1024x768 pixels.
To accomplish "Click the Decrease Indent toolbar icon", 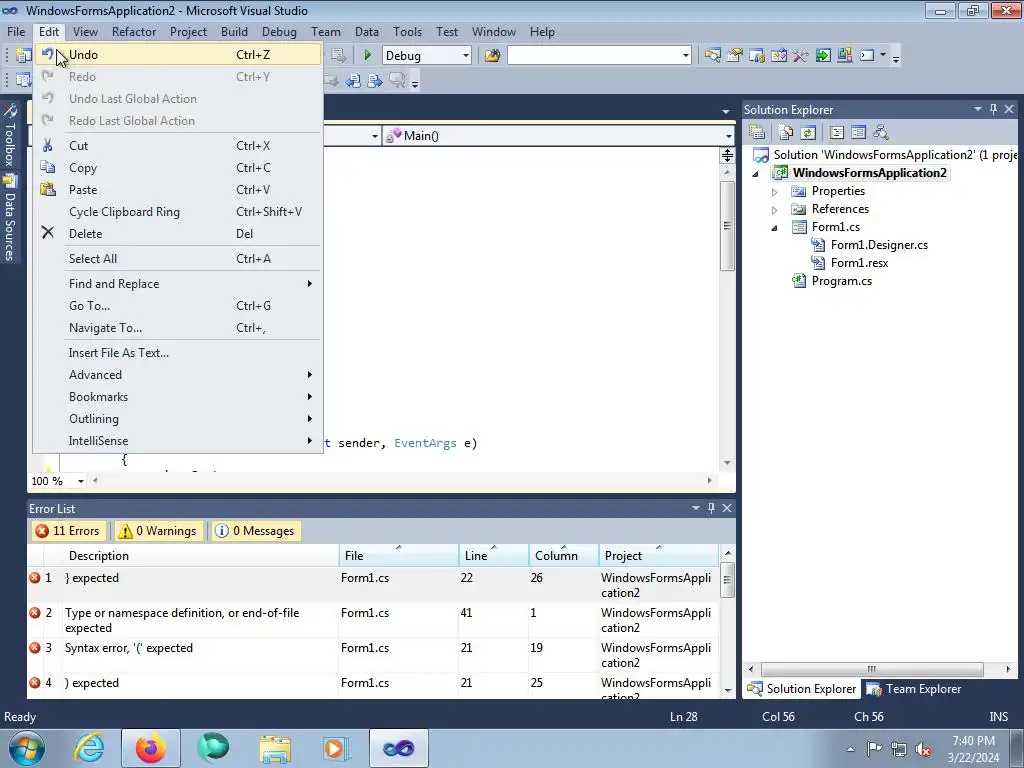I will (x=353, y=80).
